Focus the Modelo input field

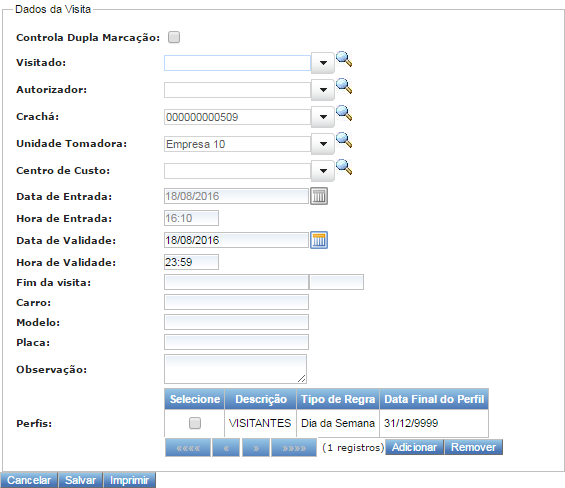click(236, 322)
